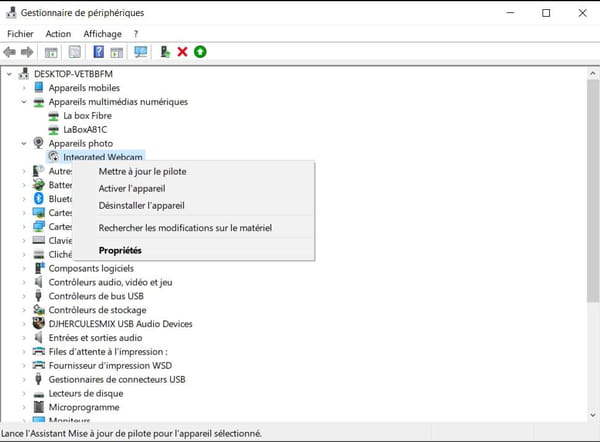This screenshot has width=600, height=442.
Task: Click the scrollbar up arrow
Action: 593,73
